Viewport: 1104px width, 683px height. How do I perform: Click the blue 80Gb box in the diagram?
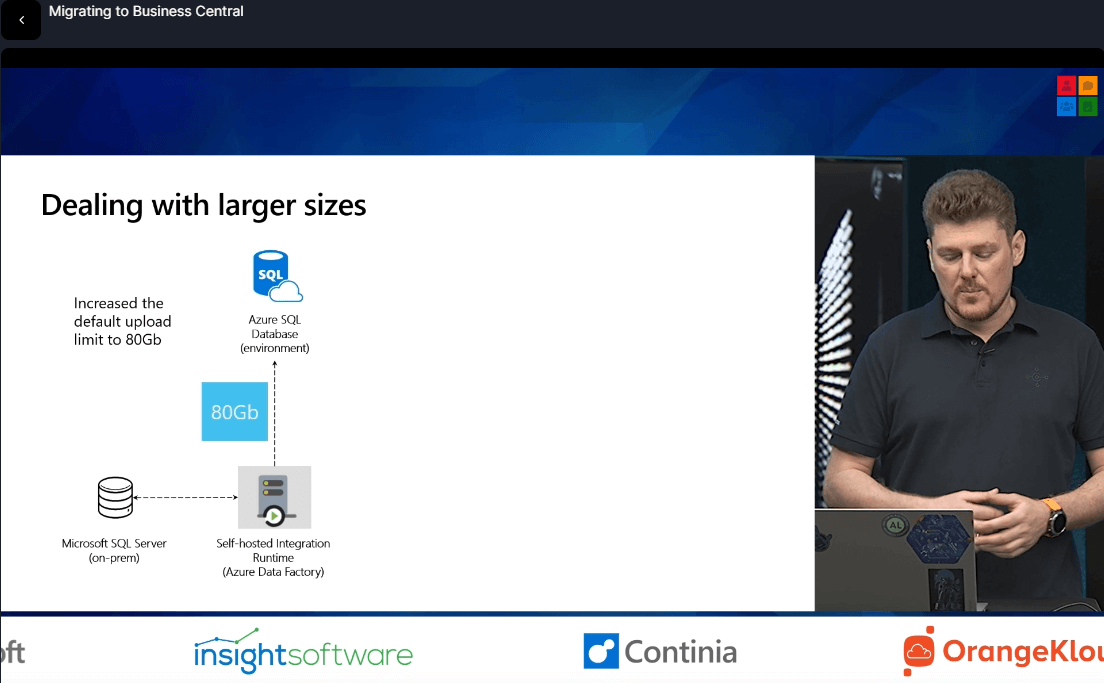pos(234,411)
